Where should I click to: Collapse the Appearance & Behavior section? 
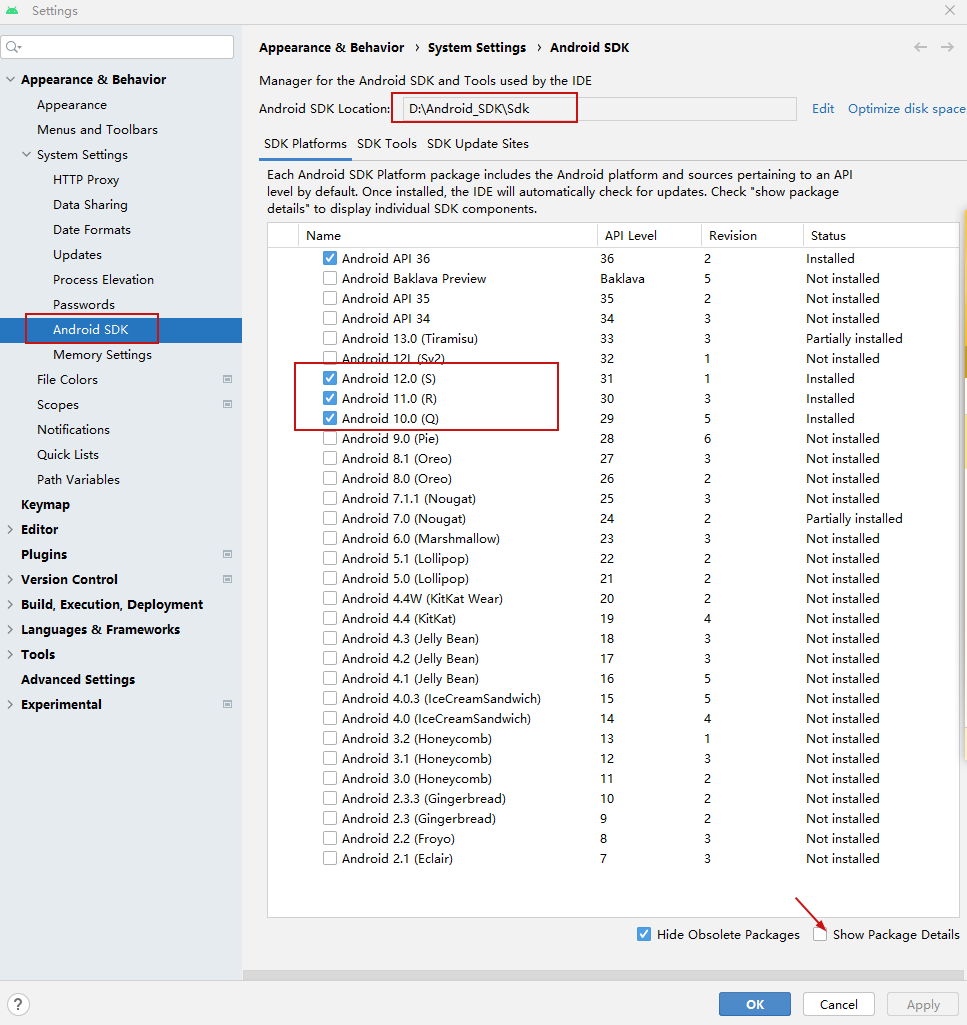[x=10, y=79]
